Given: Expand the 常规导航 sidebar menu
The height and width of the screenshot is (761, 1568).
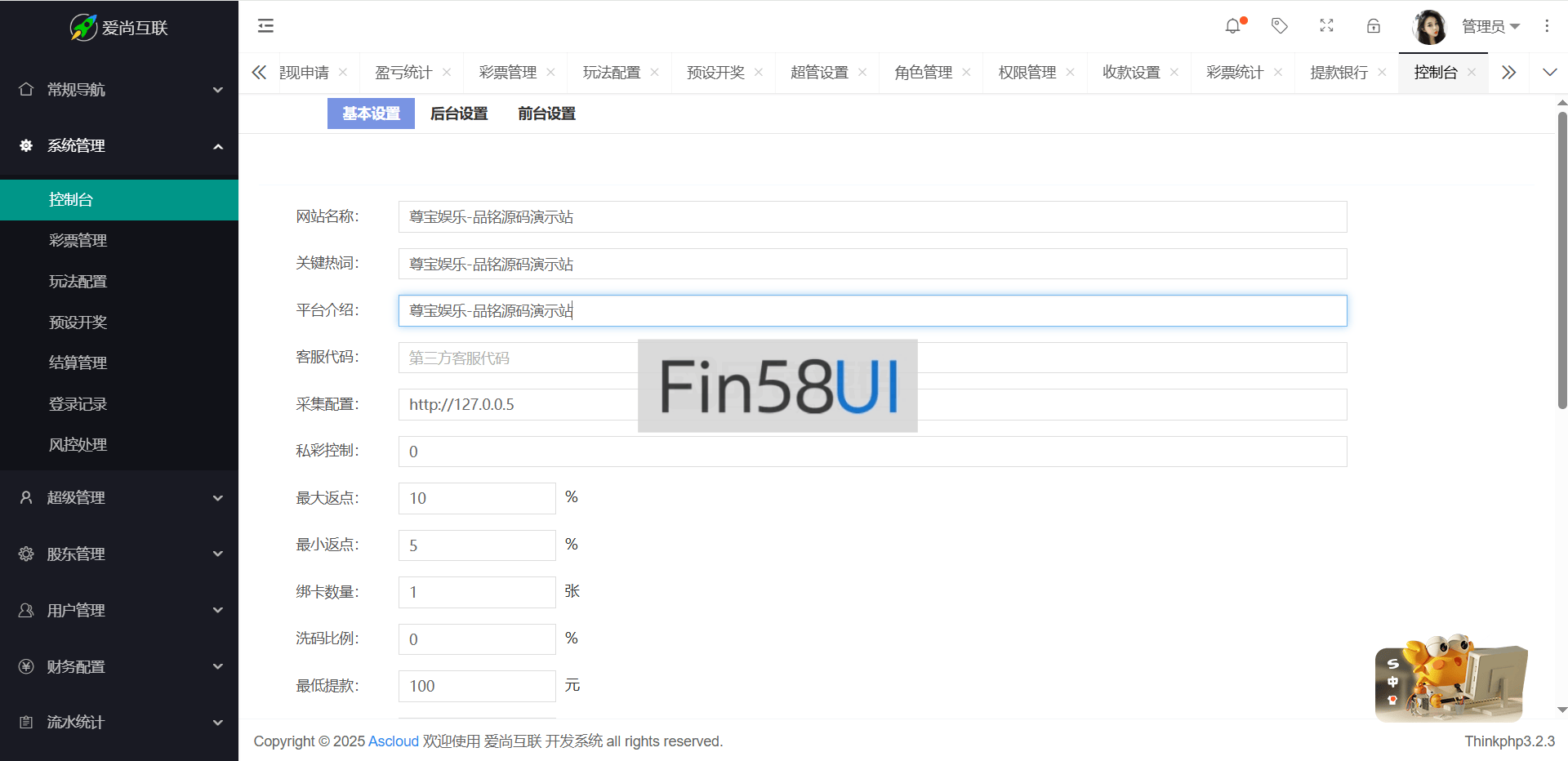Looking at the screenshot, I should tap(119, 90).
